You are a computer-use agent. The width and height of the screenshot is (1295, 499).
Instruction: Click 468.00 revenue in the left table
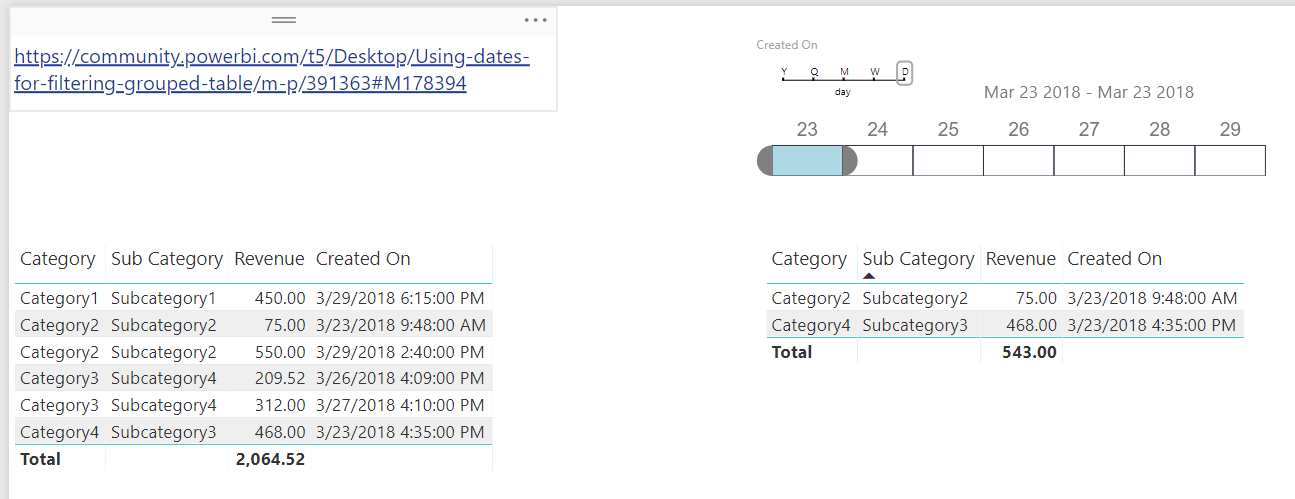[280, 432]
